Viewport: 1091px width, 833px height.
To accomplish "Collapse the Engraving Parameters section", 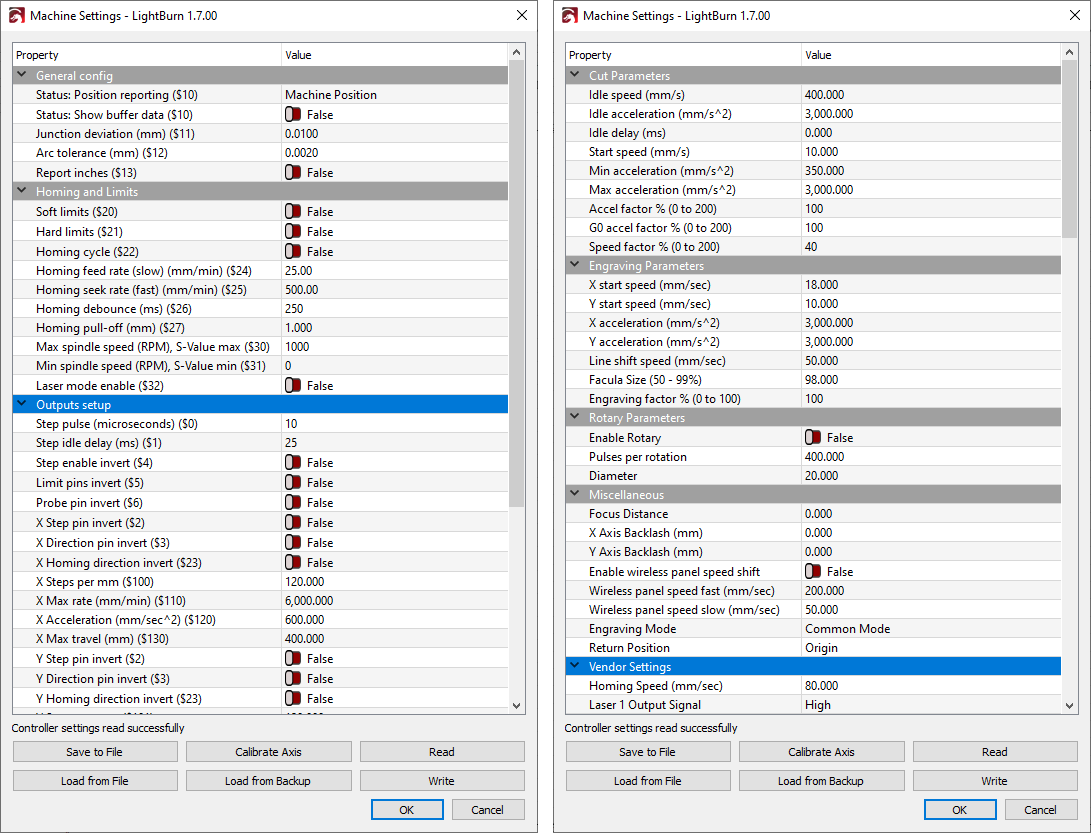I will click(575, 266).
